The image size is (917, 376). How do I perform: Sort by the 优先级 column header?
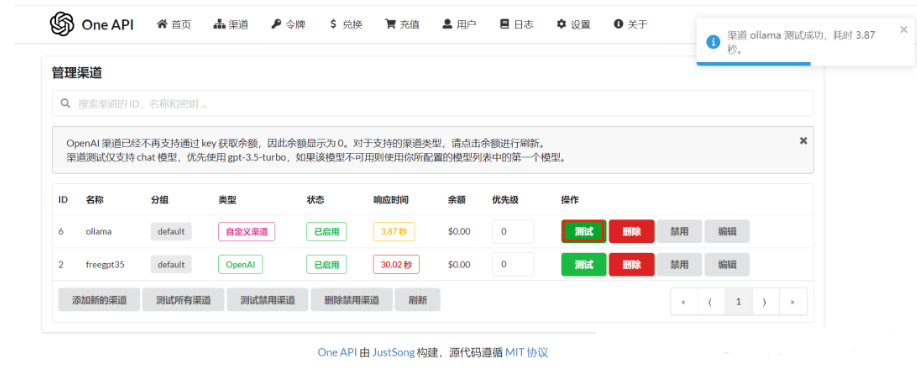tap(505, 199)
